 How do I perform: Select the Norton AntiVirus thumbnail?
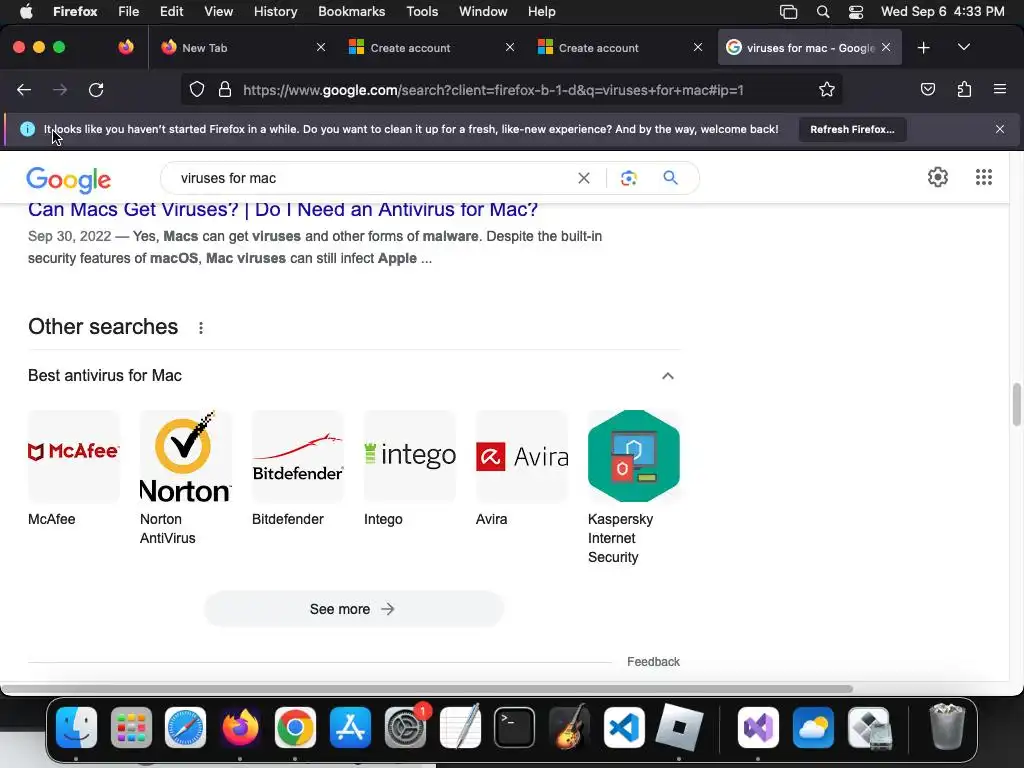click(x=185, y=456)
